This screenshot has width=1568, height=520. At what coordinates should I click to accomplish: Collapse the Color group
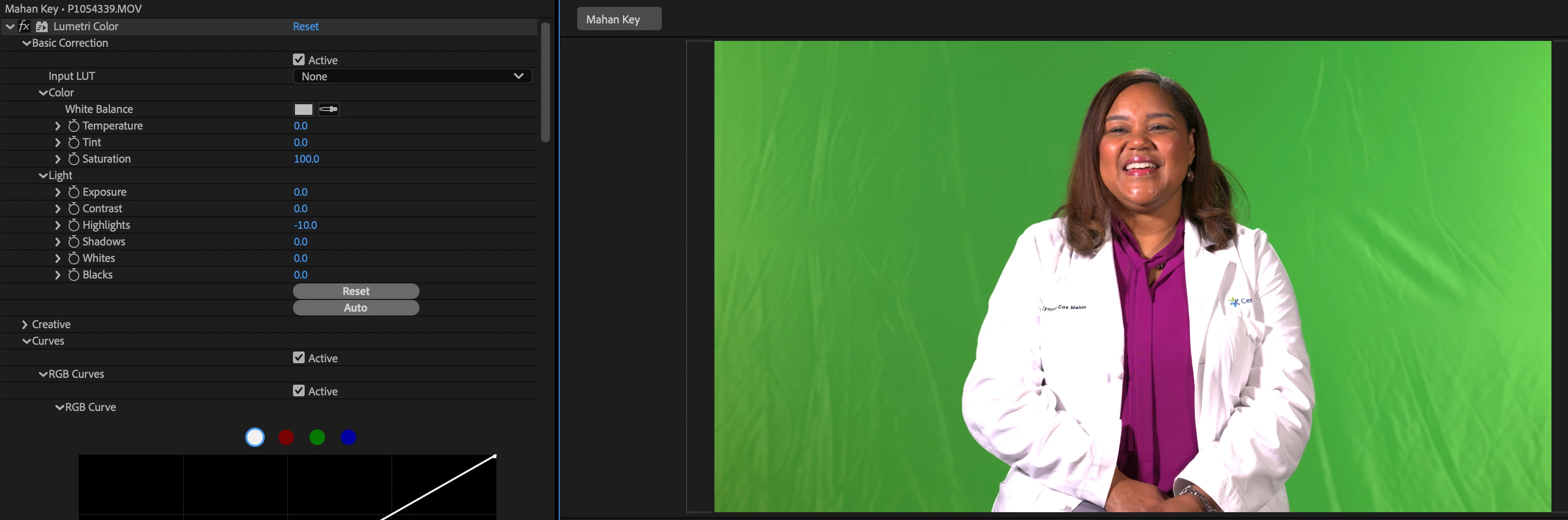(x=43, y=93)
